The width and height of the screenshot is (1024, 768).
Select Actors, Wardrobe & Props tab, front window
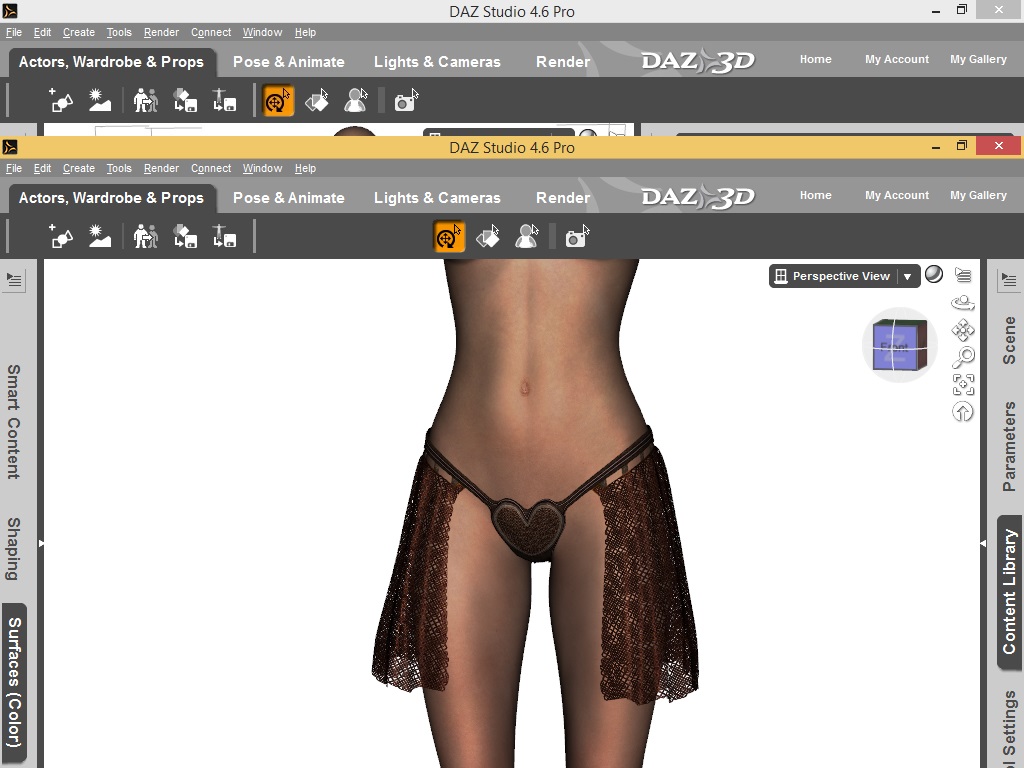112,198
